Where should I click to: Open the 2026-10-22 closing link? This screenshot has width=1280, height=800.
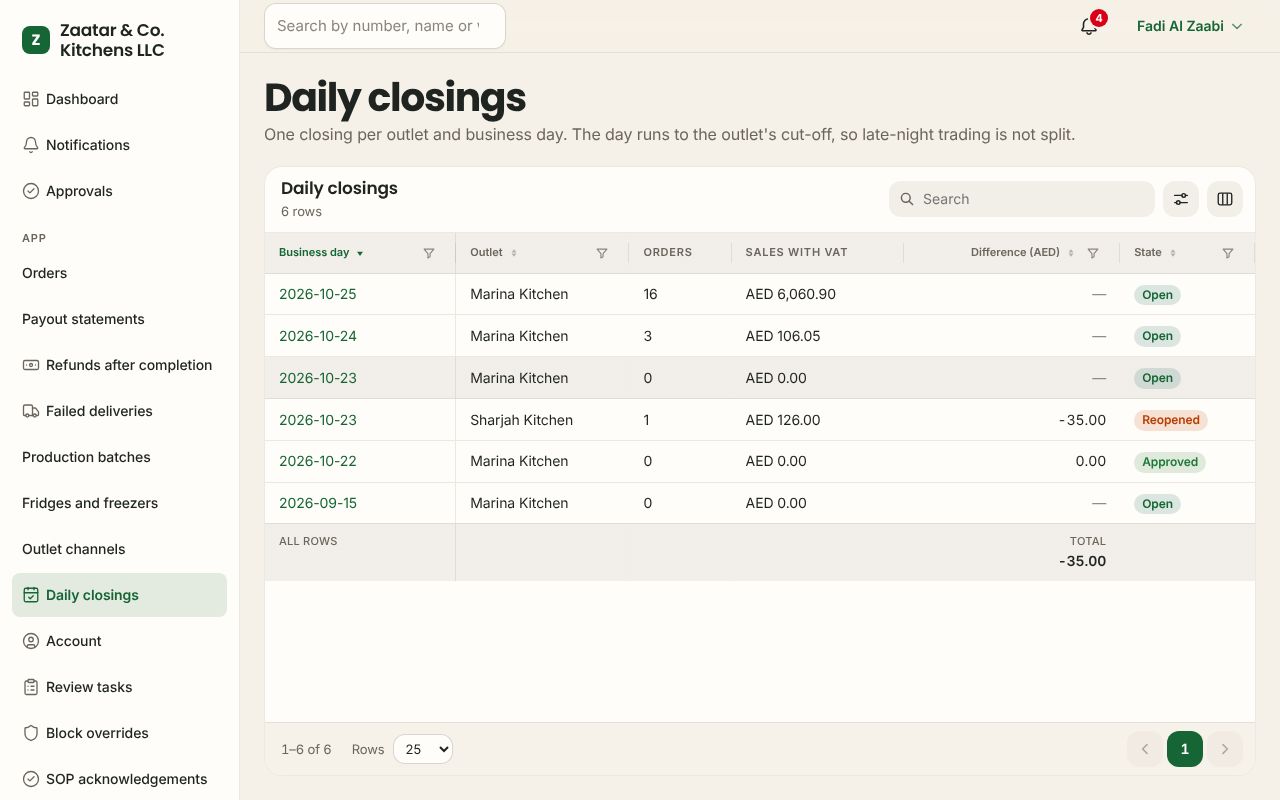[318, 461]
